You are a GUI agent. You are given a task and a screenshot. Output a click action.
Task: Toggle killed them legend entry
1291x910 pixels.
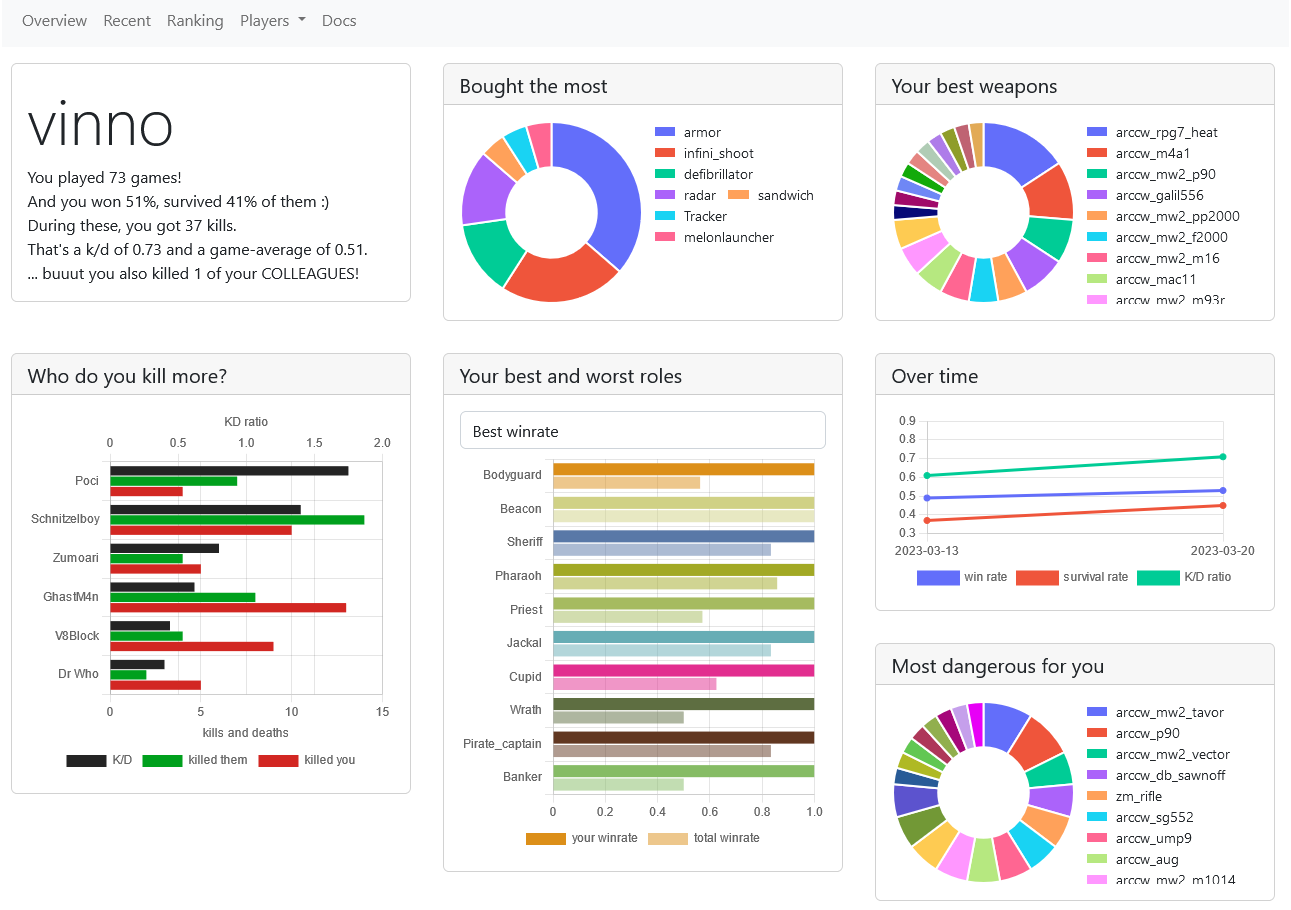pos(195,761)
